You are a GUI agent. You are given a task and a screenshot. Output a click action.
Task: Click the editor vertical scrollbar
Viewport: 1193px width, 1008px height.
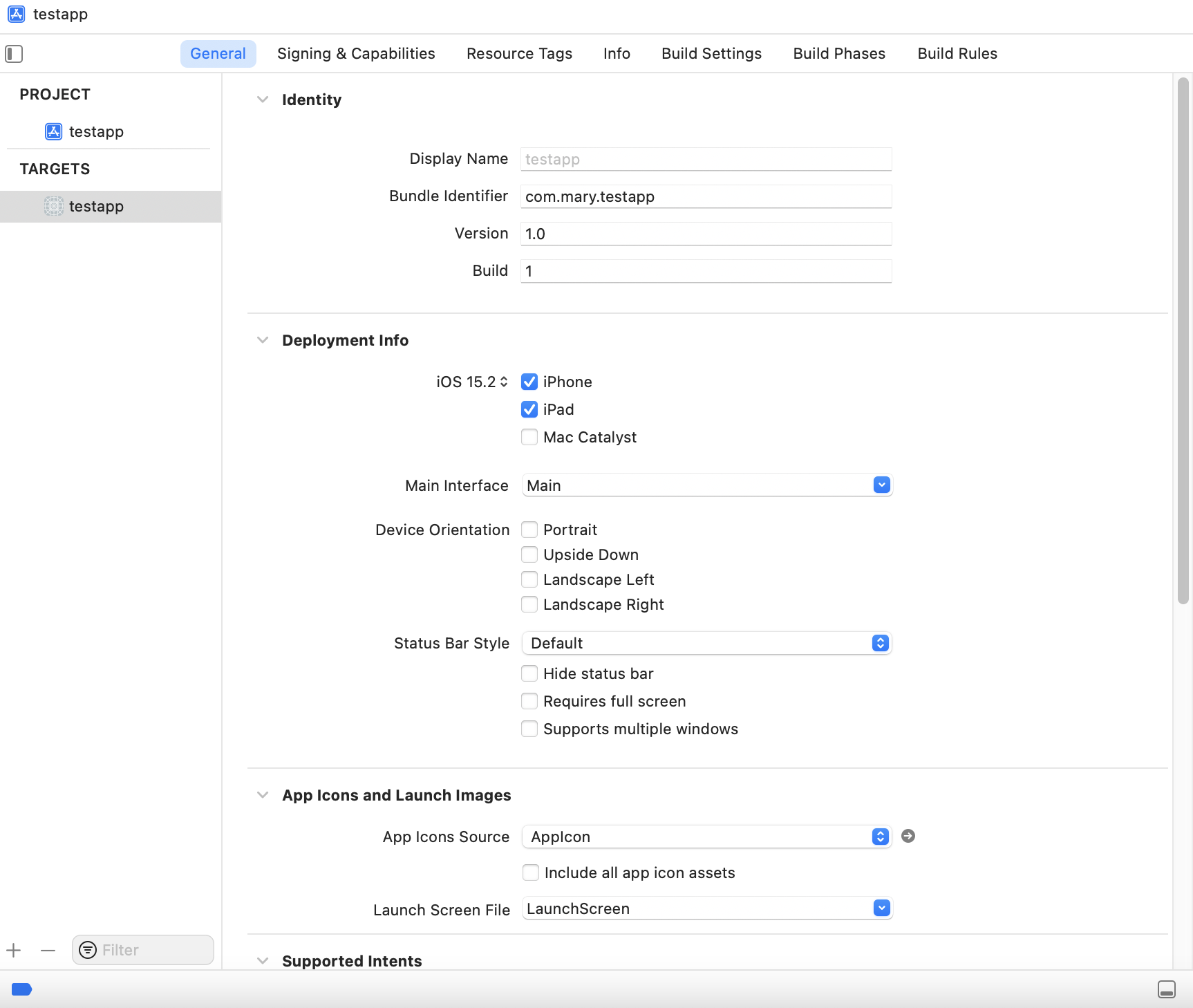pos(1183,341)
